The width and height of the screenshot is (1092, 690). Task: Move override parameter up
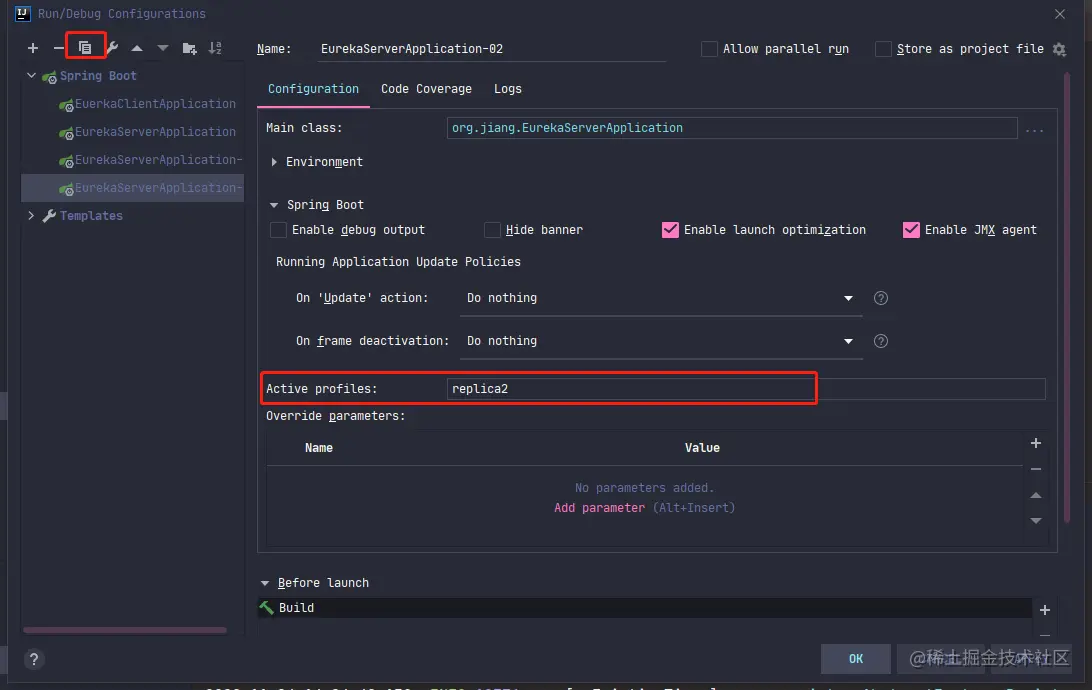1036,495
